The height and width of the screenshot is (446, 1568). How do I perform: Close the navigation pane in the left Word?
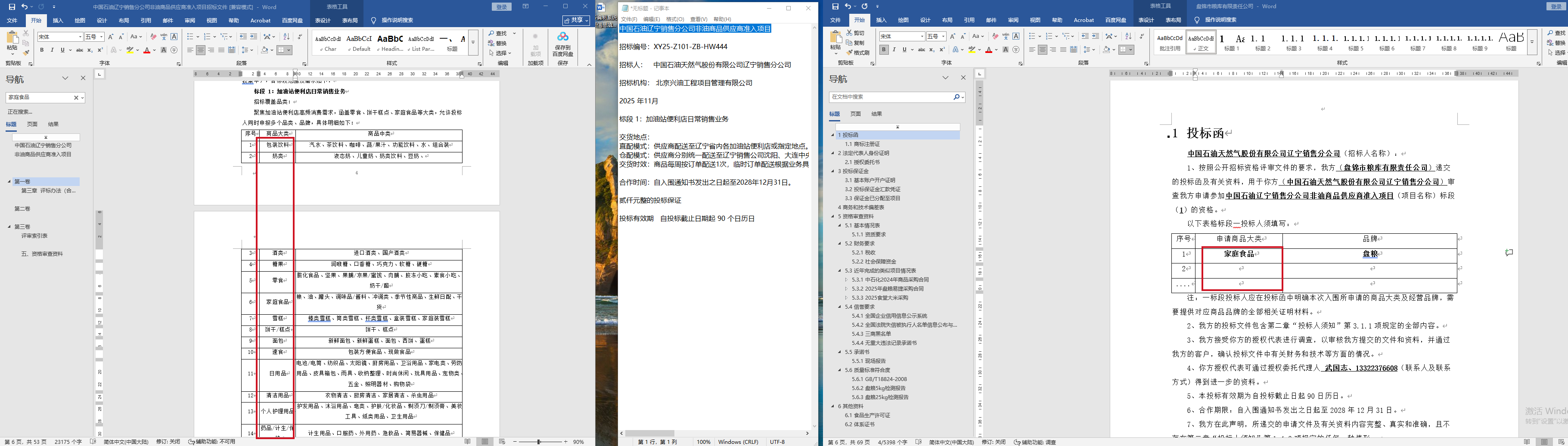(84, 78)
